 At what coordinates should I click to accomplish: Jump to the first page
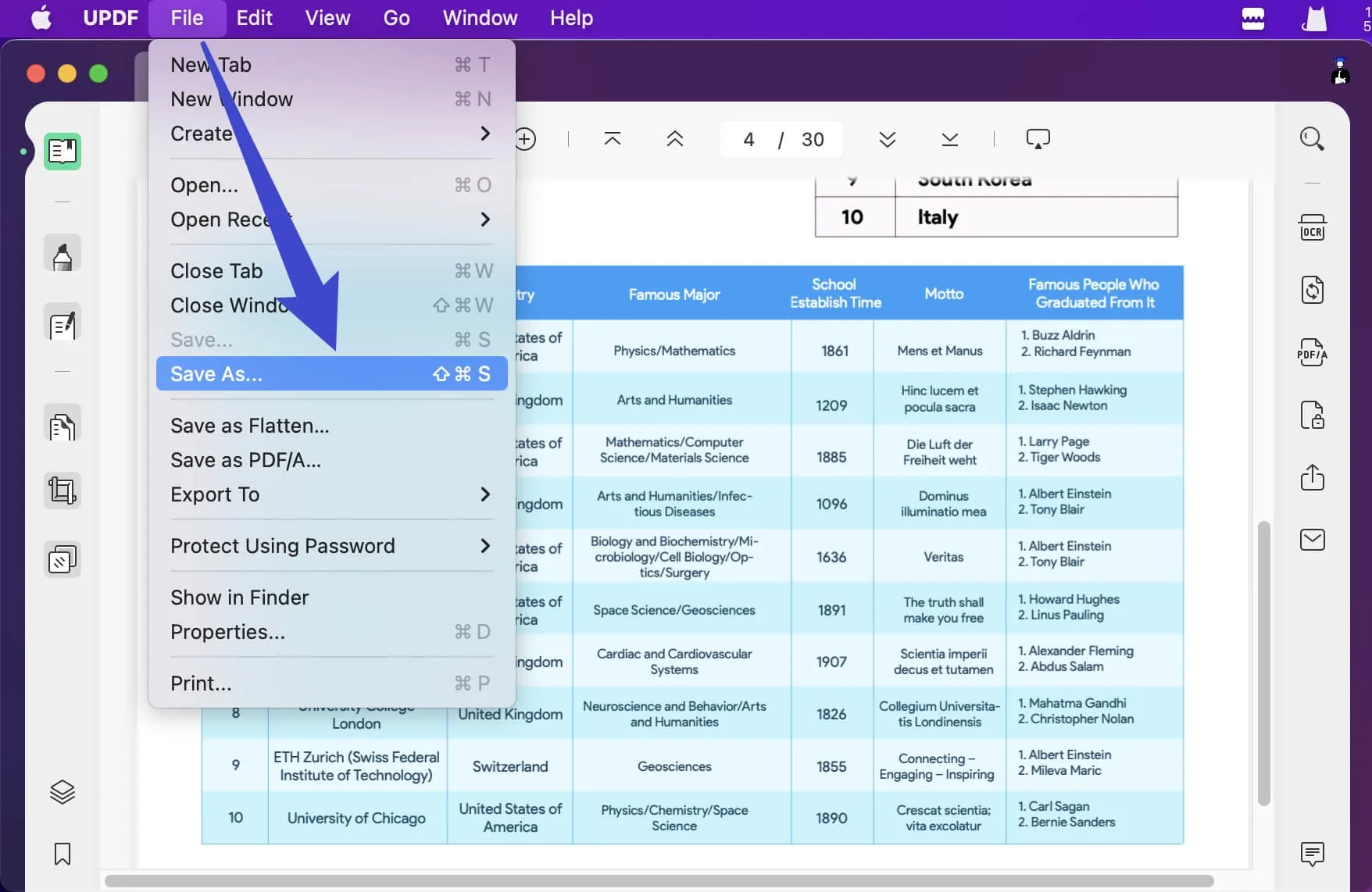(613, 139)
